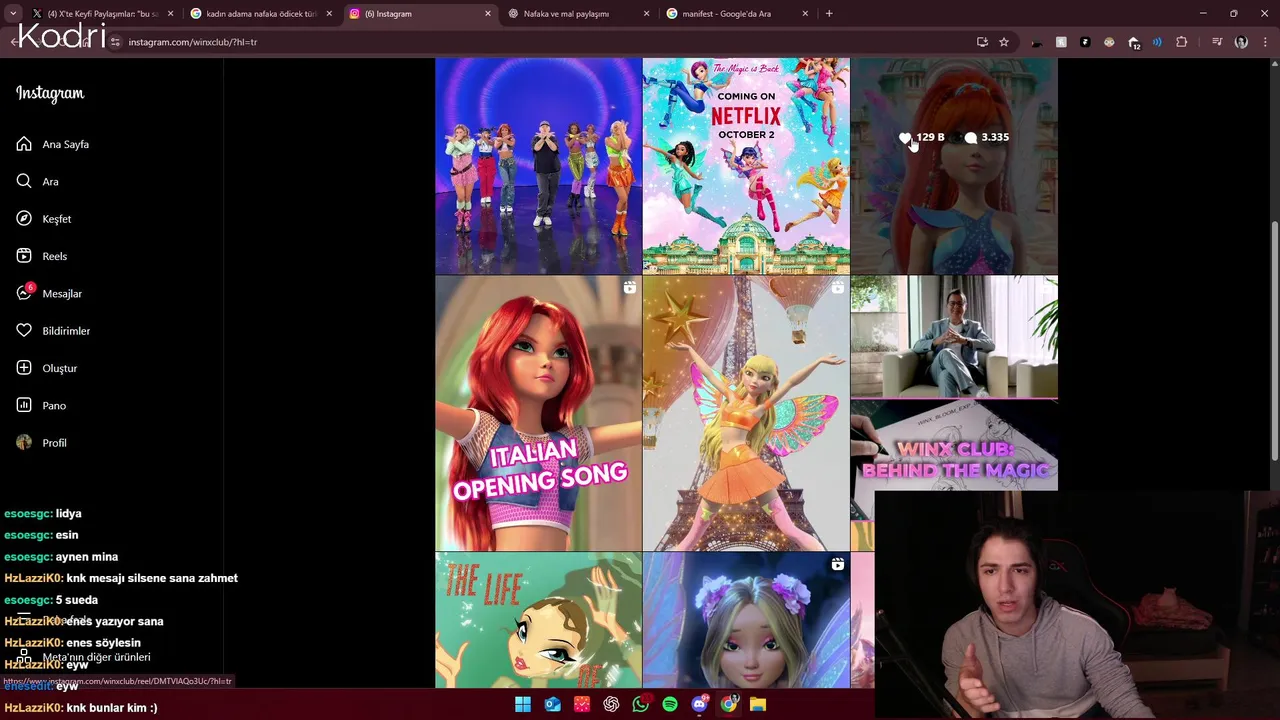
Task: Select the (6) Instagram tab
Action: (420, 14)
